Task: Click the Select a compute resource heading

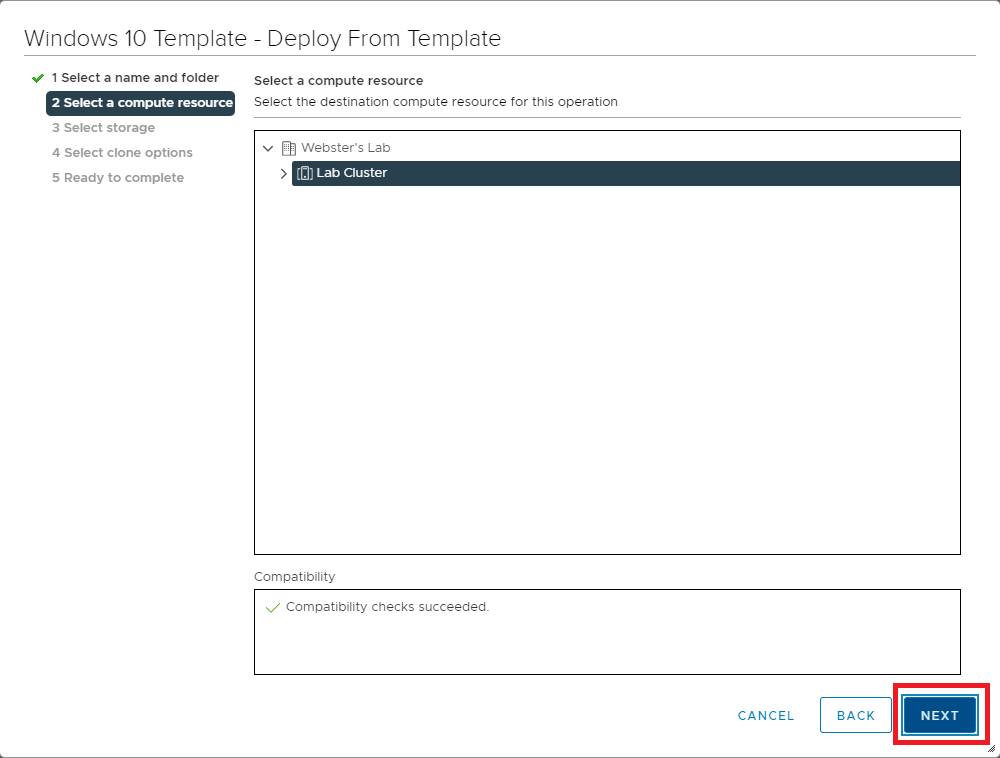Action: pos(338,81)
